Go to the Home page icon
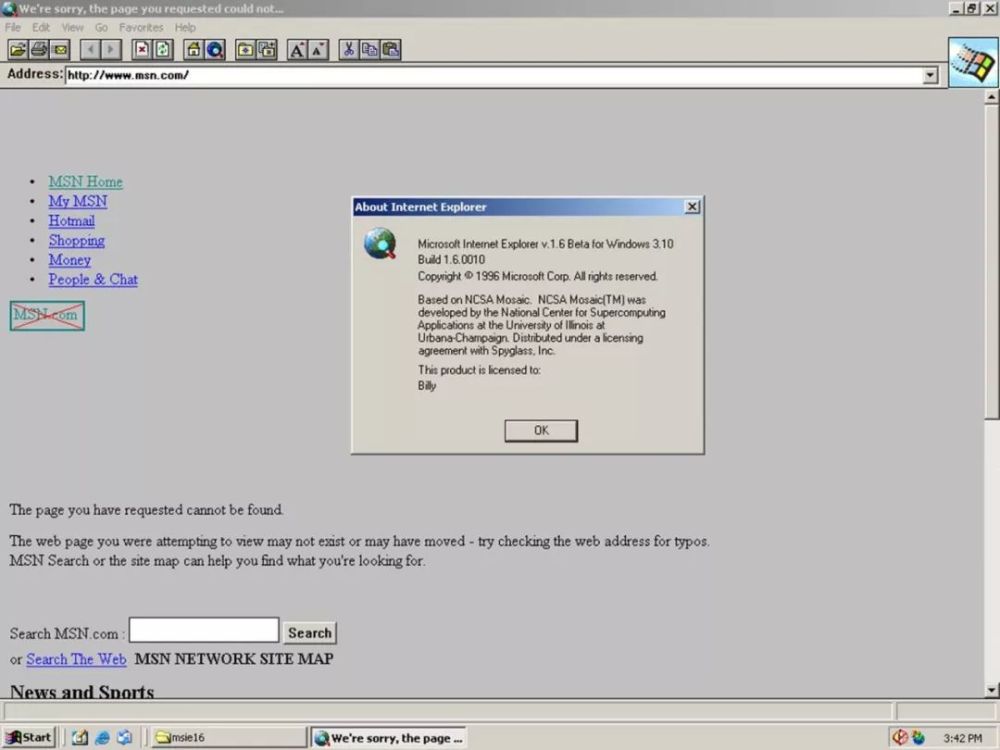Image resolution: width=1000 pixels, height=750 pixels. click(194, 50)
